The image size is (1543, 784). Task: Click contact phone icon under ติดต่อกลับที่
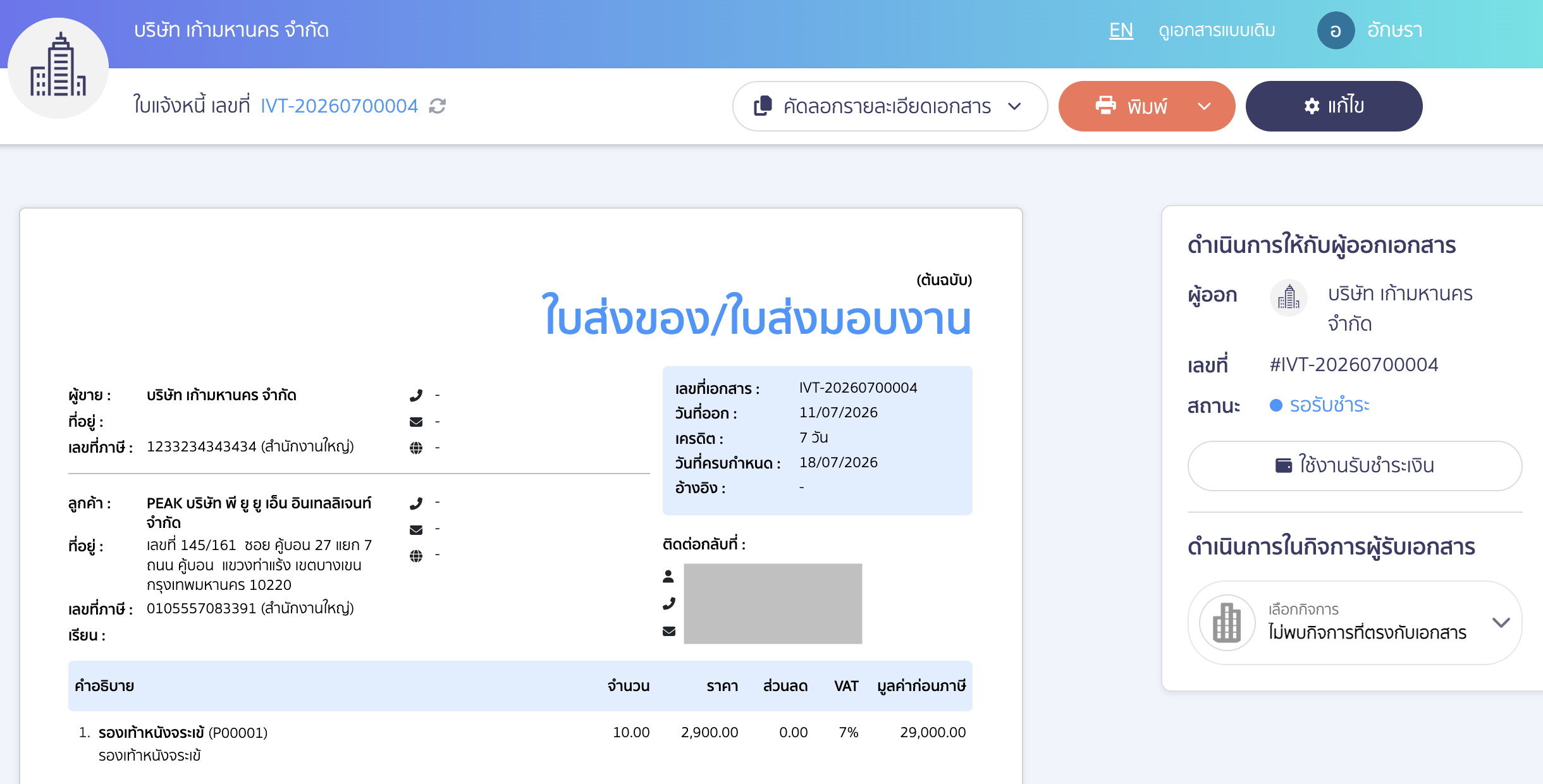click(668, 604)
